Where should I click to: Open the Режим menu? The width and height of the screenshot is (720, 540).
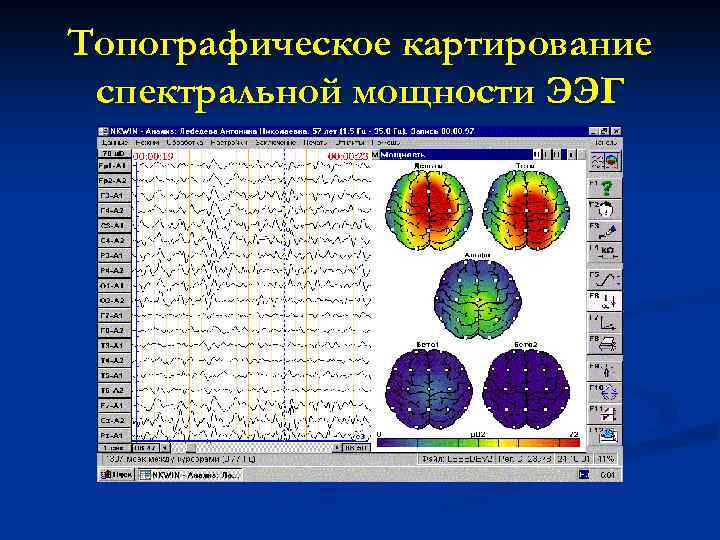coord(147,143)
